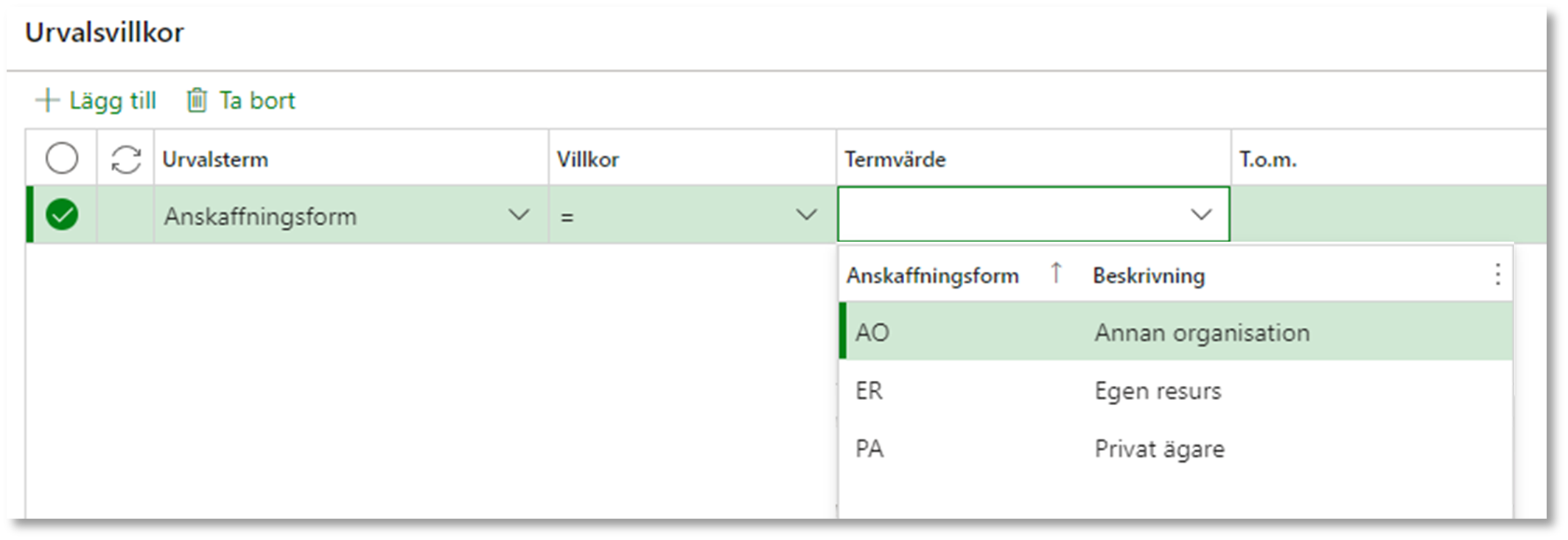Click the refresh arrows icon in grid header
Viewport: 1568px width, 540px height.
click(x=126, y=159)
